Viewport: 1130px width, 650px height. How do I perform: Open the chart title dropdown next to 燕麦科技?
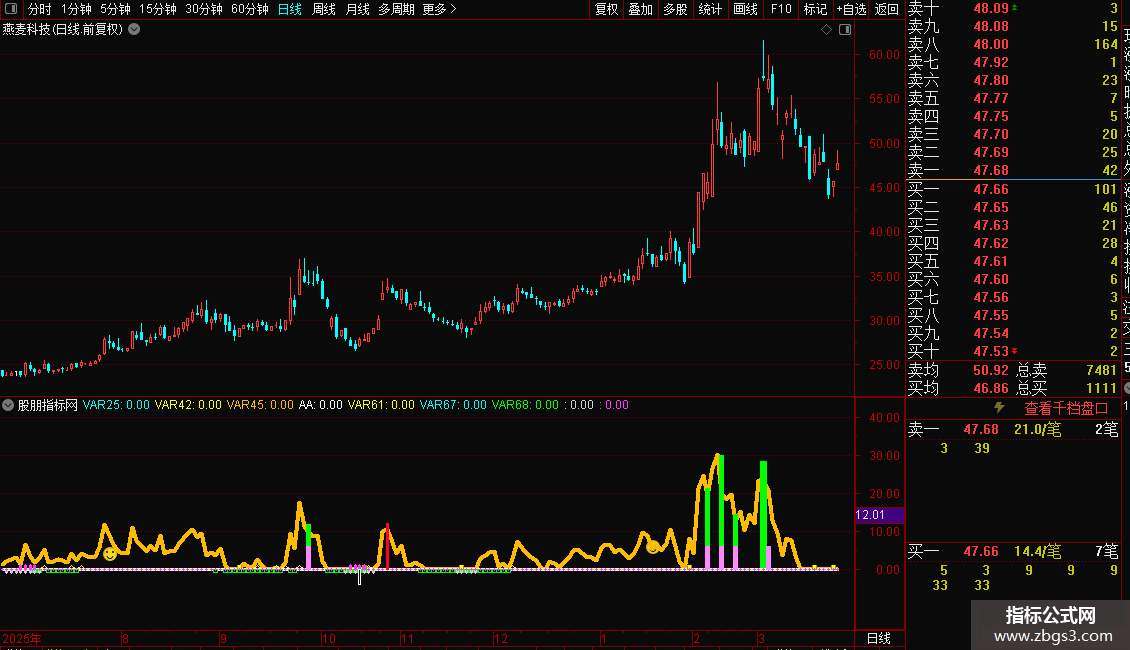coord(134,30)
